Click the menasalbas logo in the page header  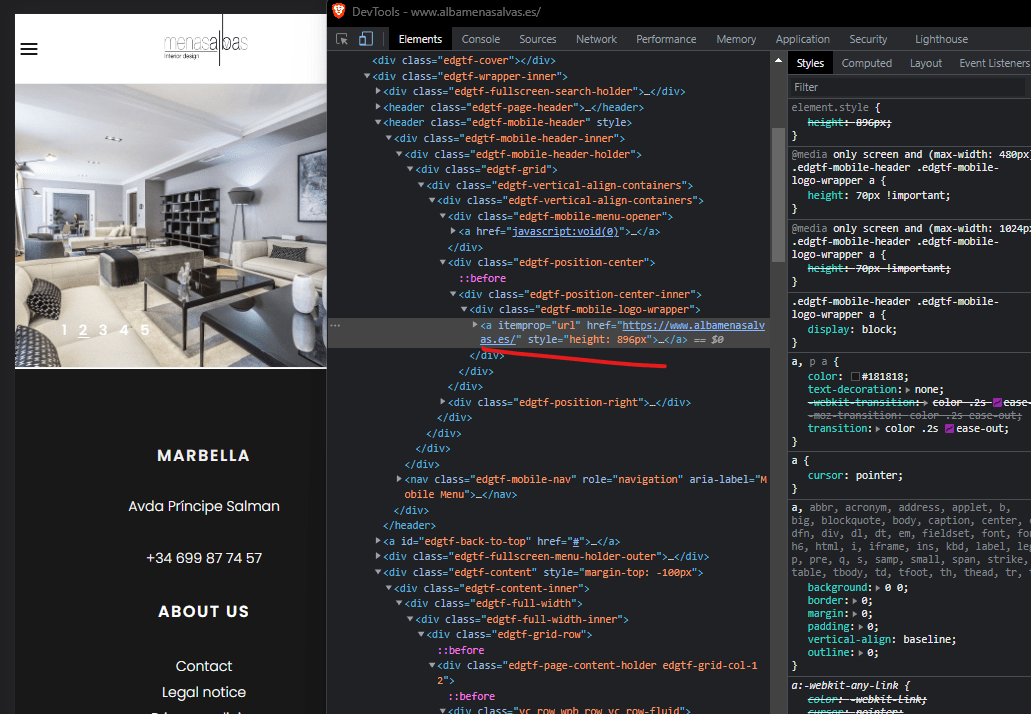point(206,43)
